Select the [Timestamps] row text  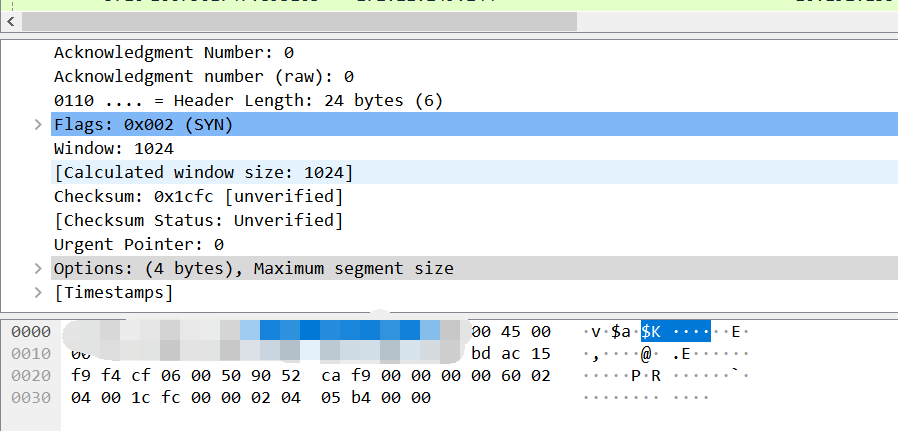pyautogui.click(x=113, y=293)
